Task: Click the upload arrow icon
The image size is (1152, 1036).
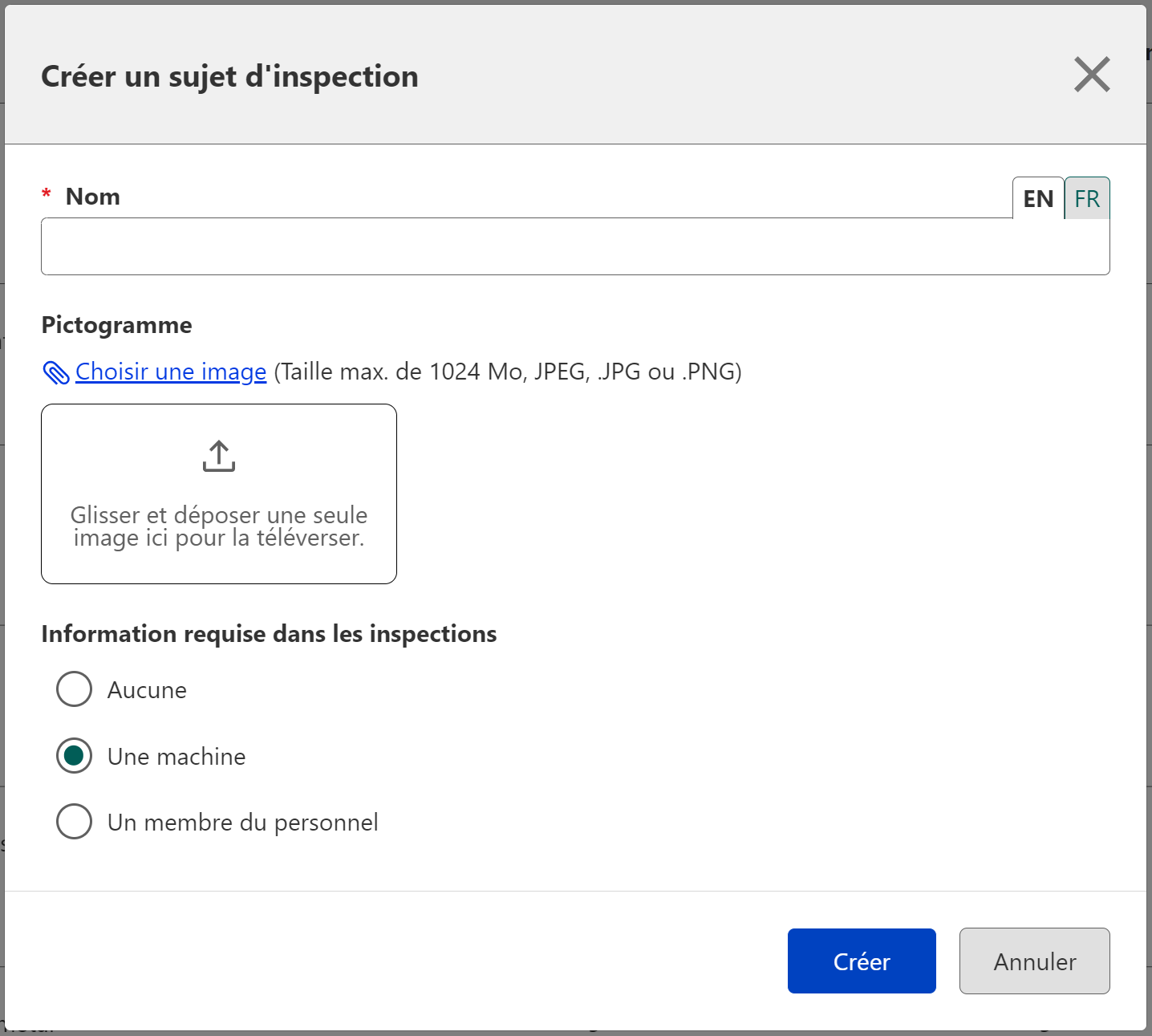Action: pyautogui.click(x=219, y=456)
